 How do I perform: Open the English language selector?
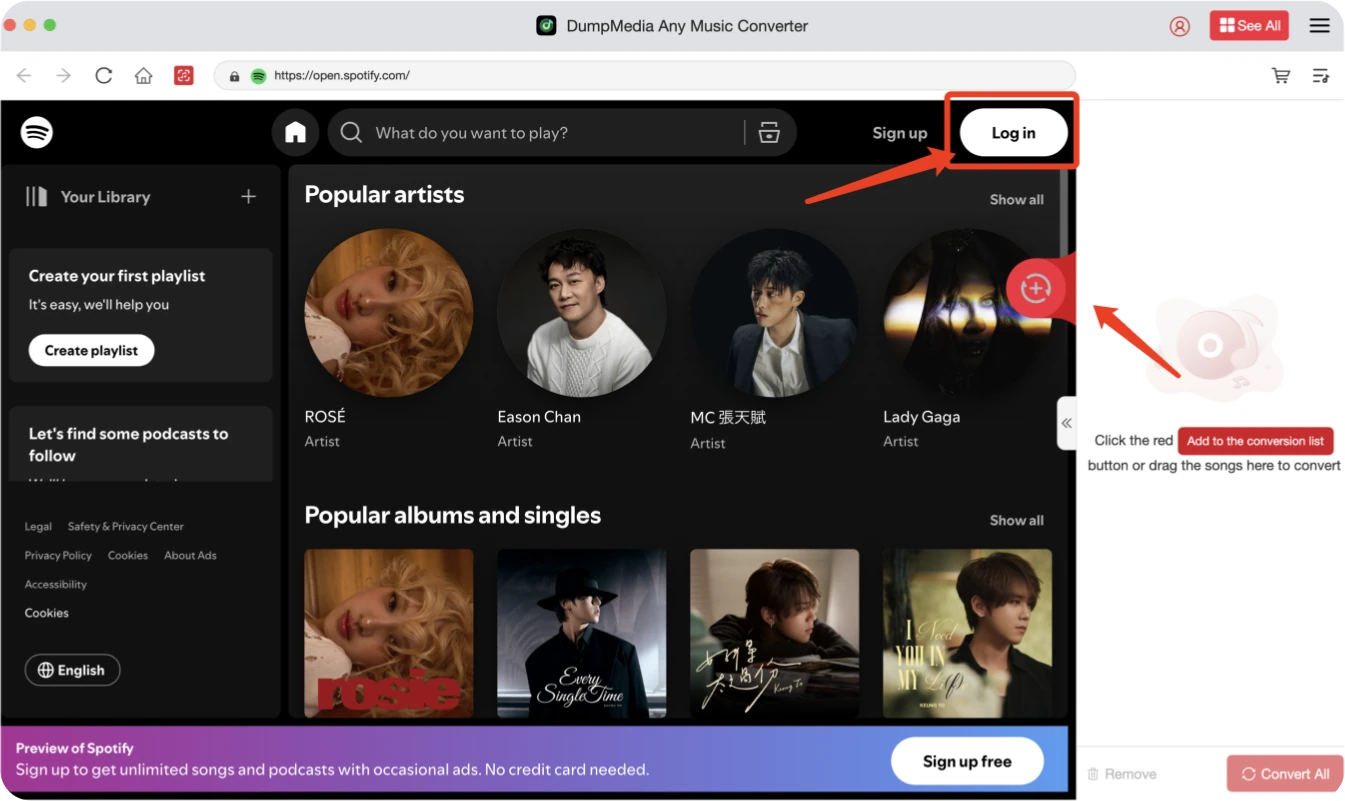[x=72, y=671]
